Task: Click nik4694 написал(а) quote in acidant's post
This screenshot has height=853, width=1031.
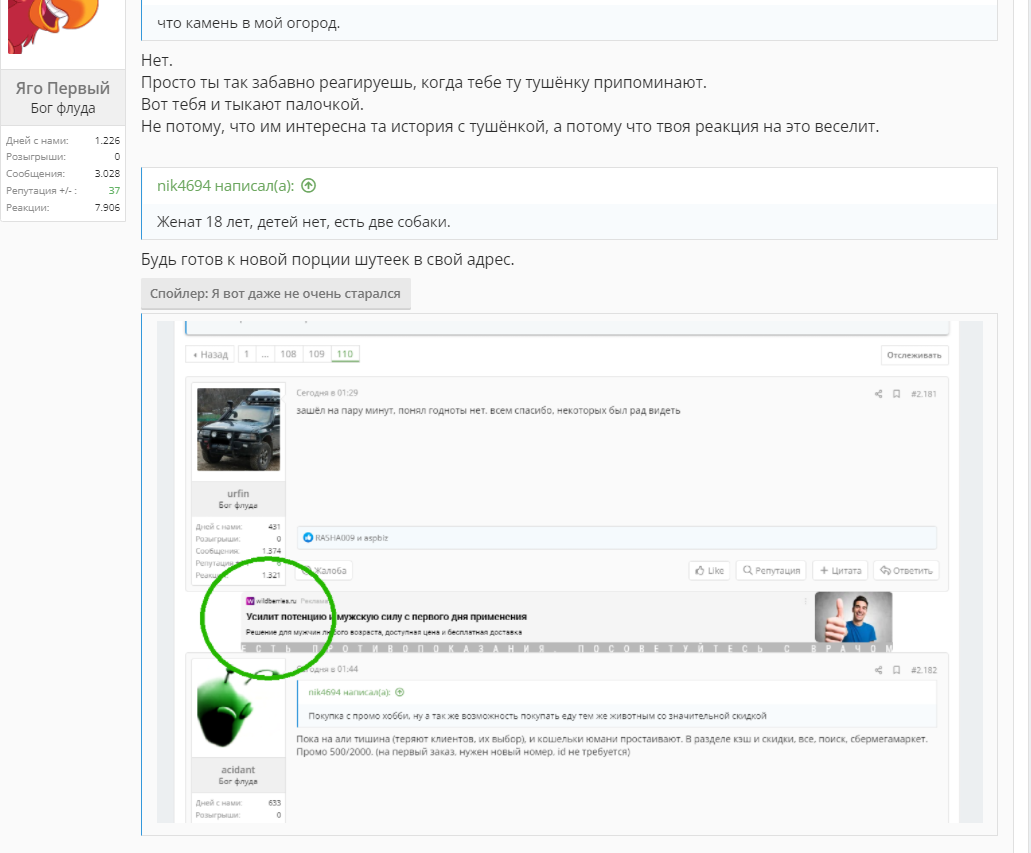Action: [349, 692]
